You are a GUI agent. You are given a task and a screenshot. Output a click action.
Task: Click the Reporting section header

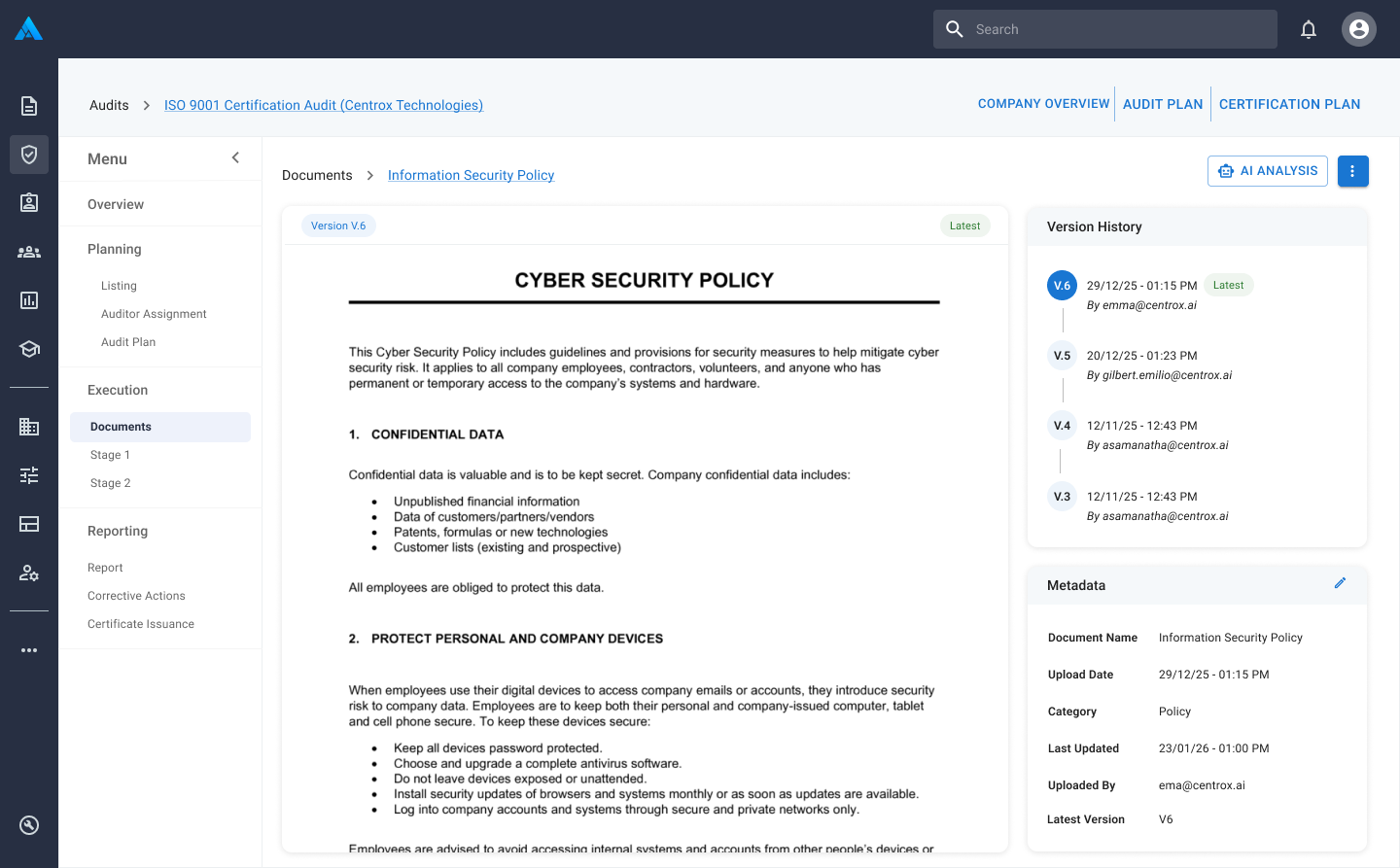pyautogui.click(x=118, y=531)
